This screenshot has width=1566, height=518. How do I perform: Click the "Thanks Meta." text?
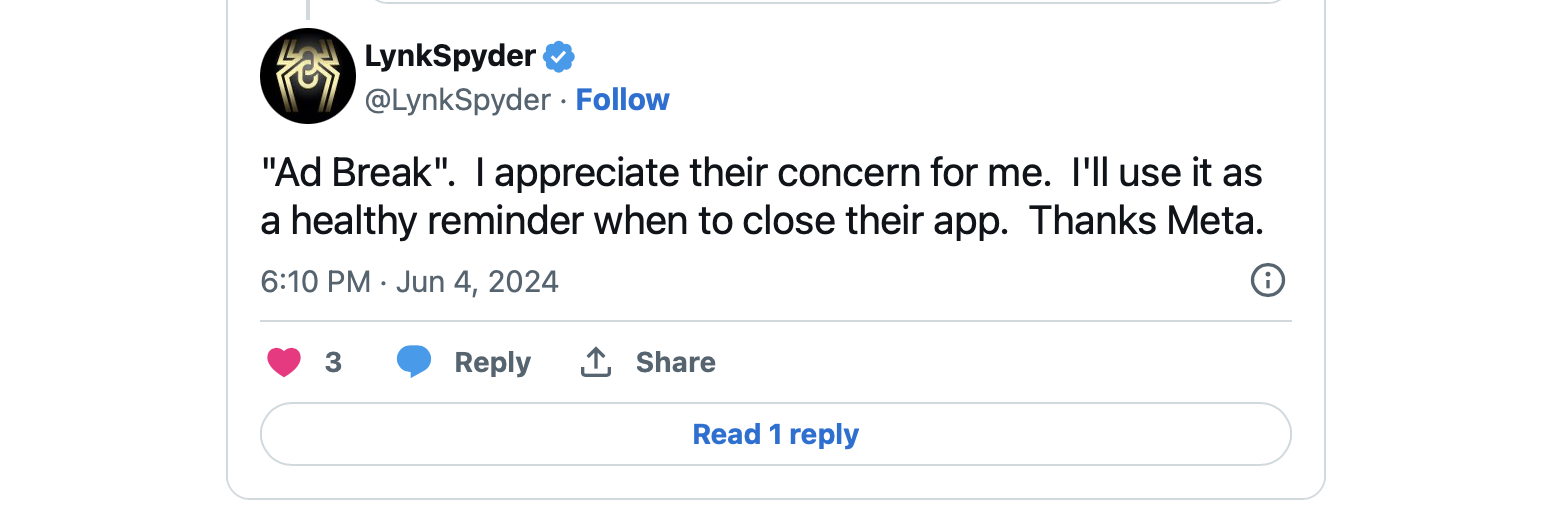[x=1146, y=222]
